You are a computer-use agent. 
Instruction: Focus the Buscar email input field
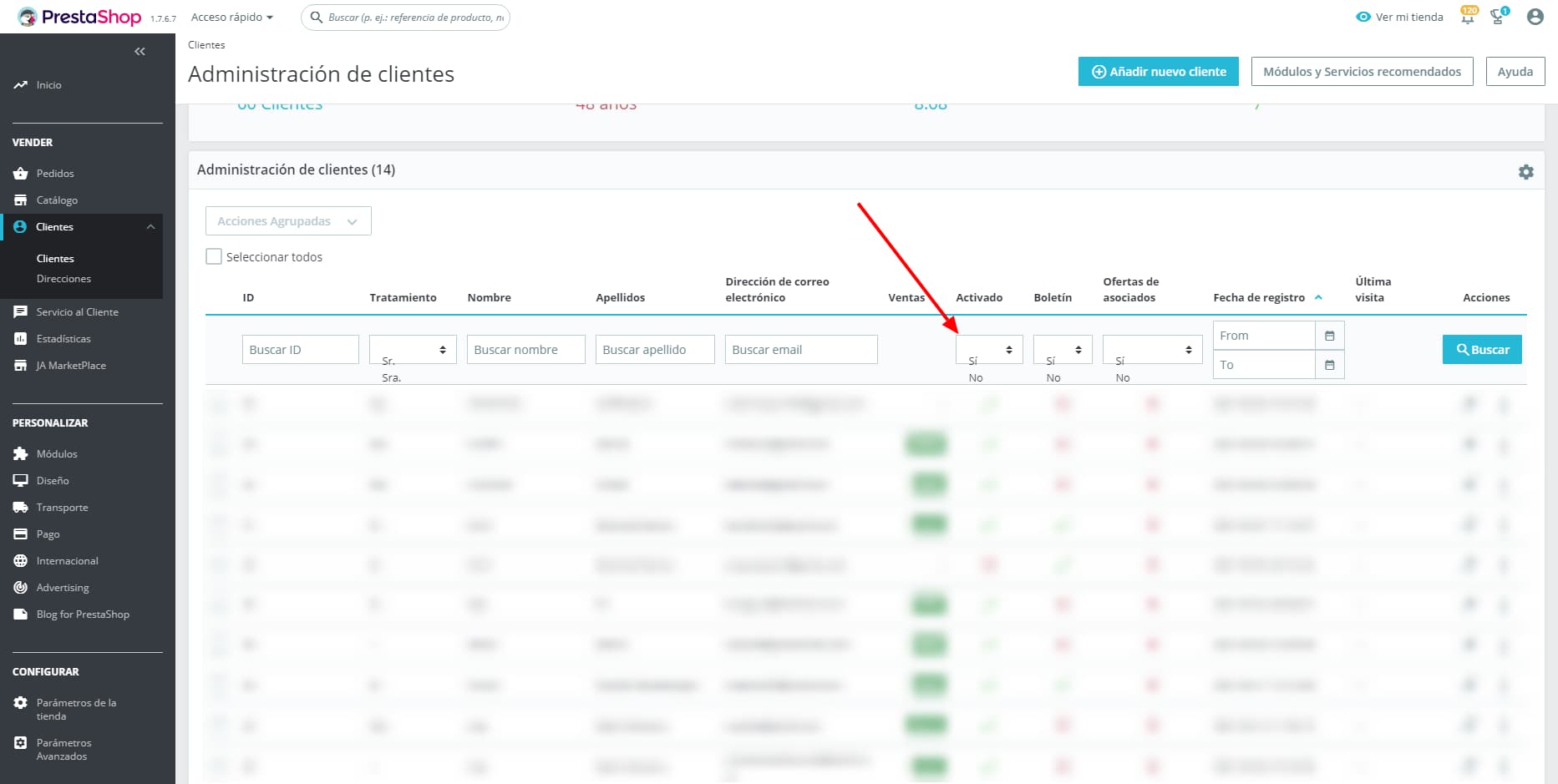801,350
